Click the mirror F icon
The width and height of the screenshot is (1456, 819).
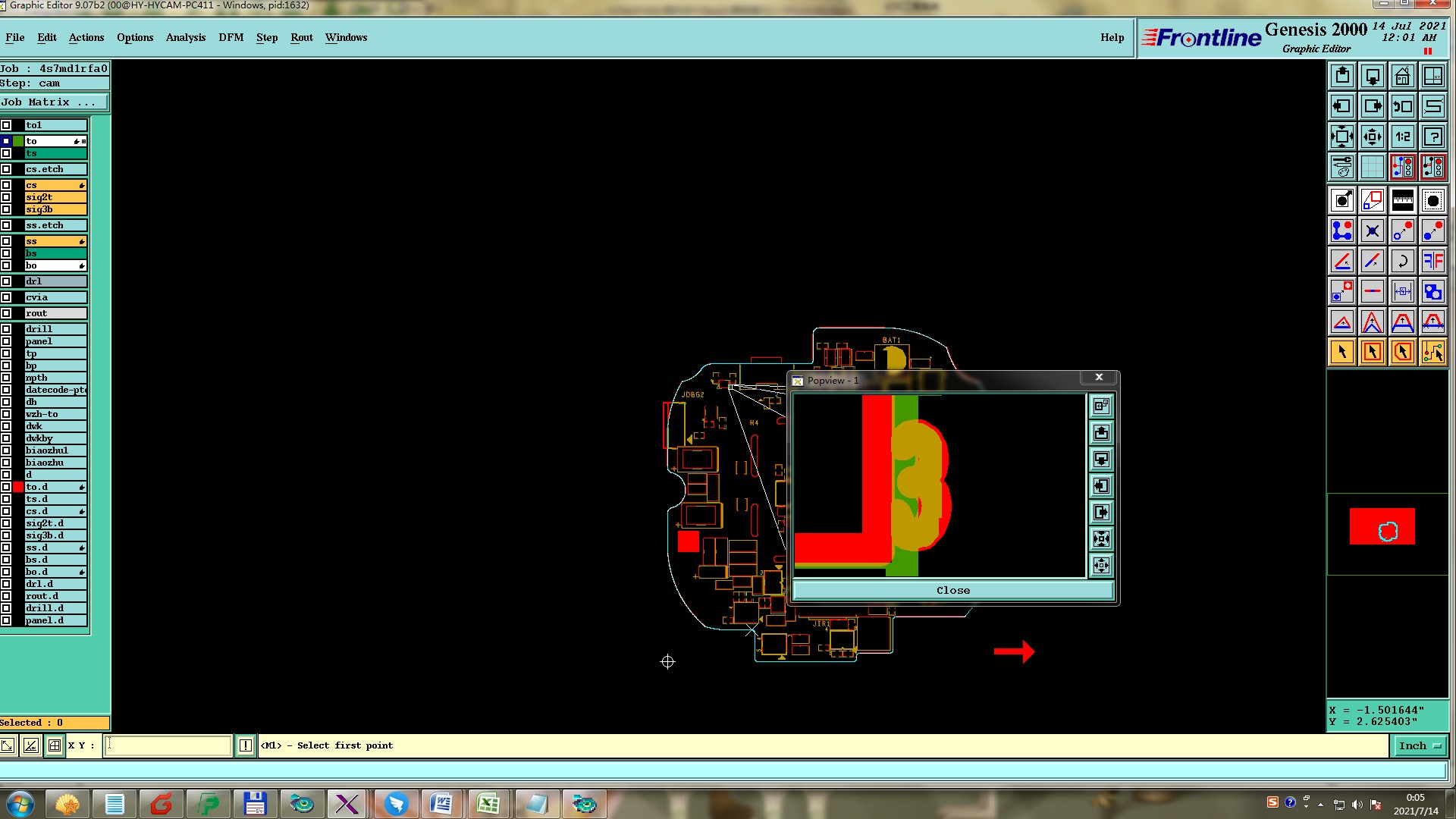pyautogui.click(x=1433, y=261)
